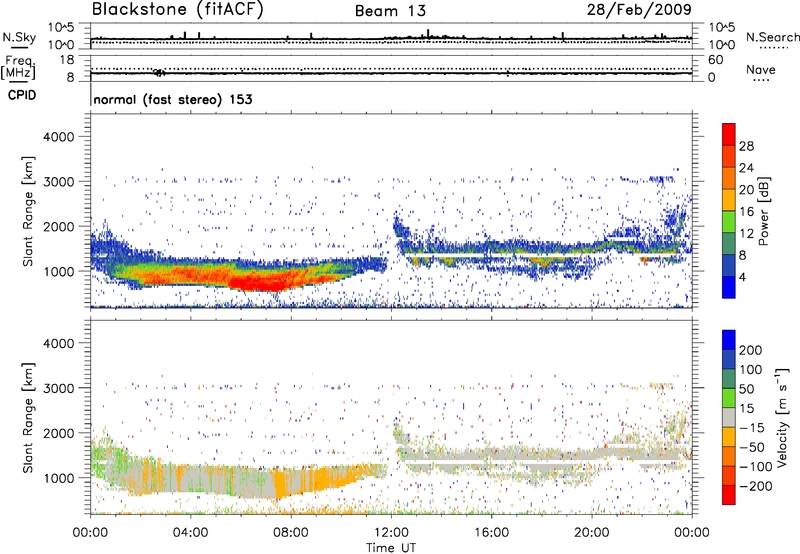Click the "-15" label on the Velocity scale
800x554 pixels.
pyautogui.click(x=752, y=427)
